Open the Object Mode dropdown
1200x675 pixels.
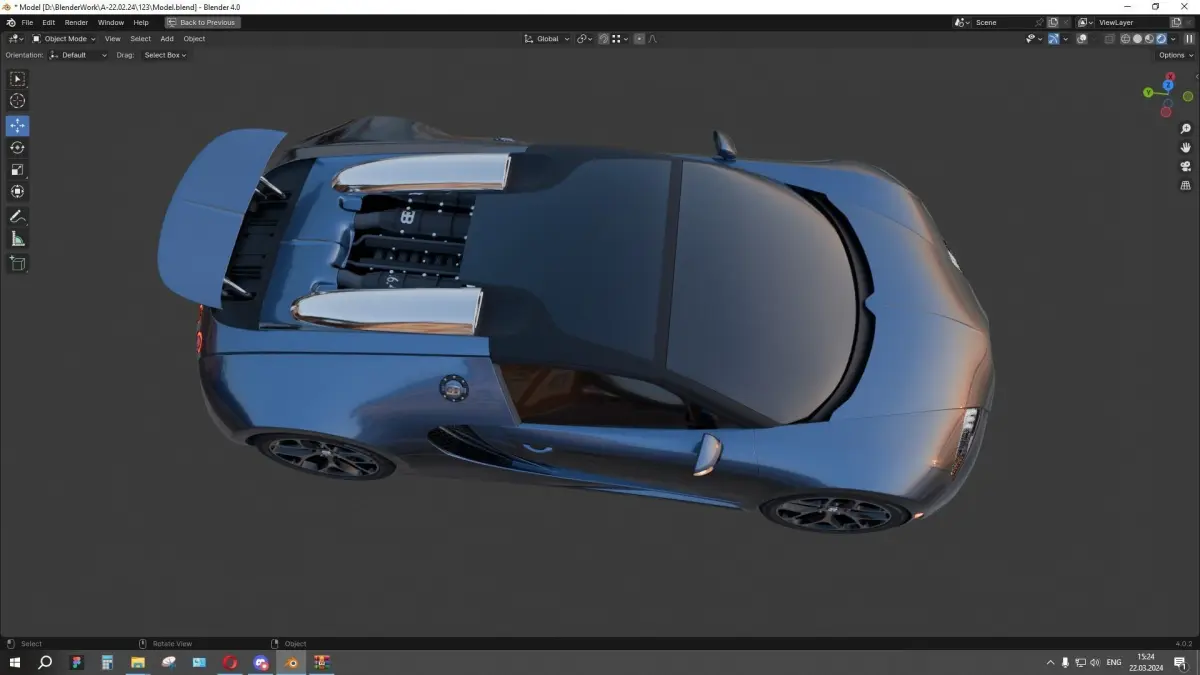pos(64,39)
